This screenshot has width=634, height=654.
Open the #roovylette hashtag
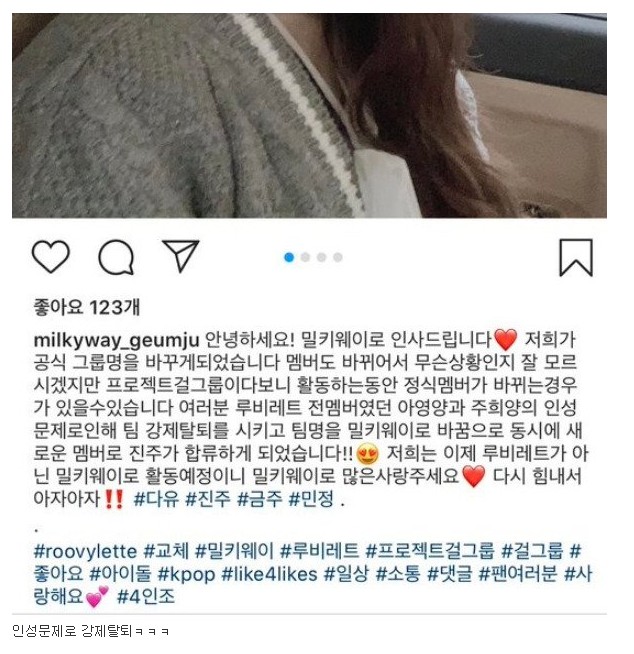[x=85, y=551]
